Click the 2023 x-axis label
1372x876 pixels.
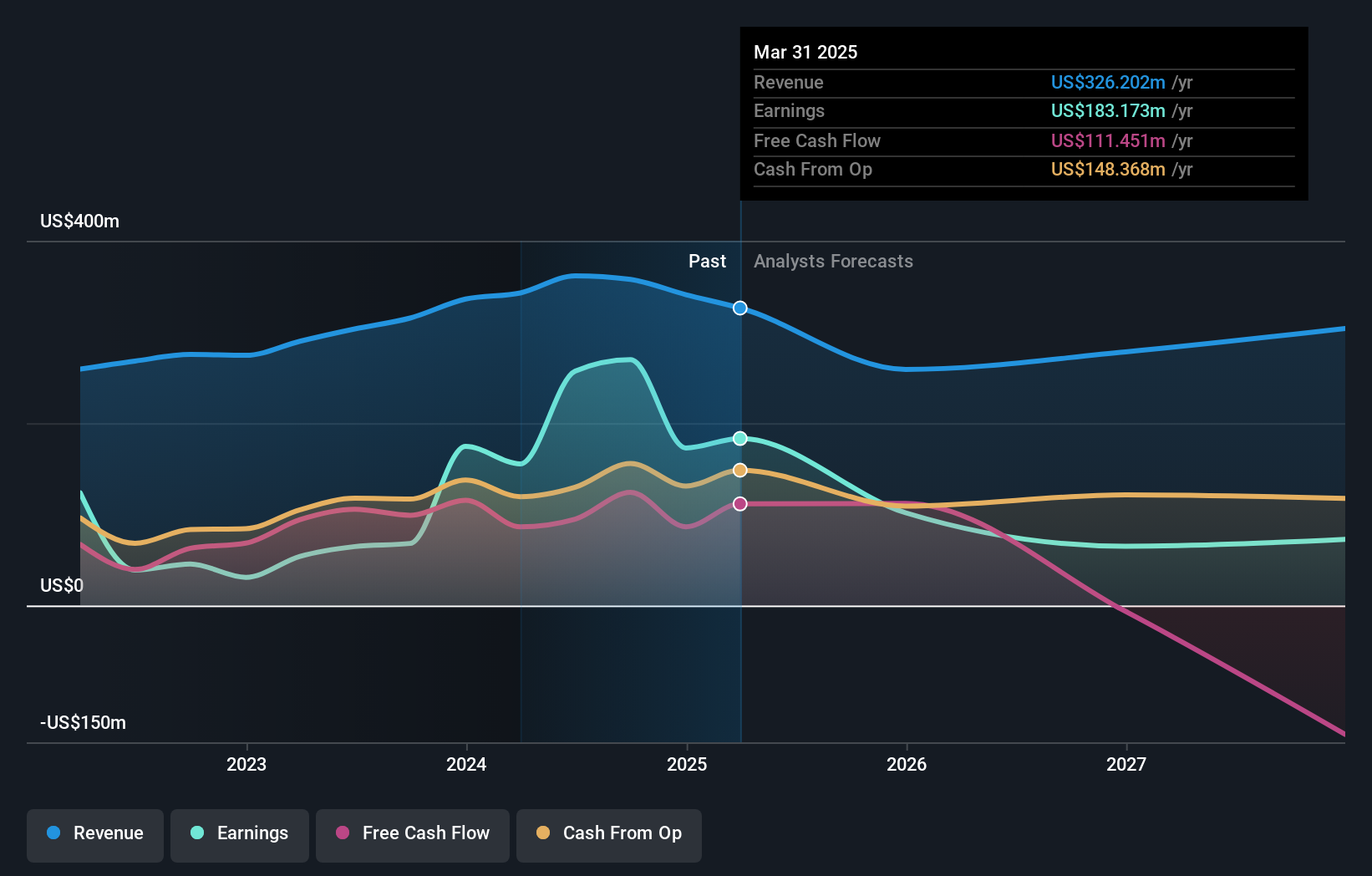(246, 764)
